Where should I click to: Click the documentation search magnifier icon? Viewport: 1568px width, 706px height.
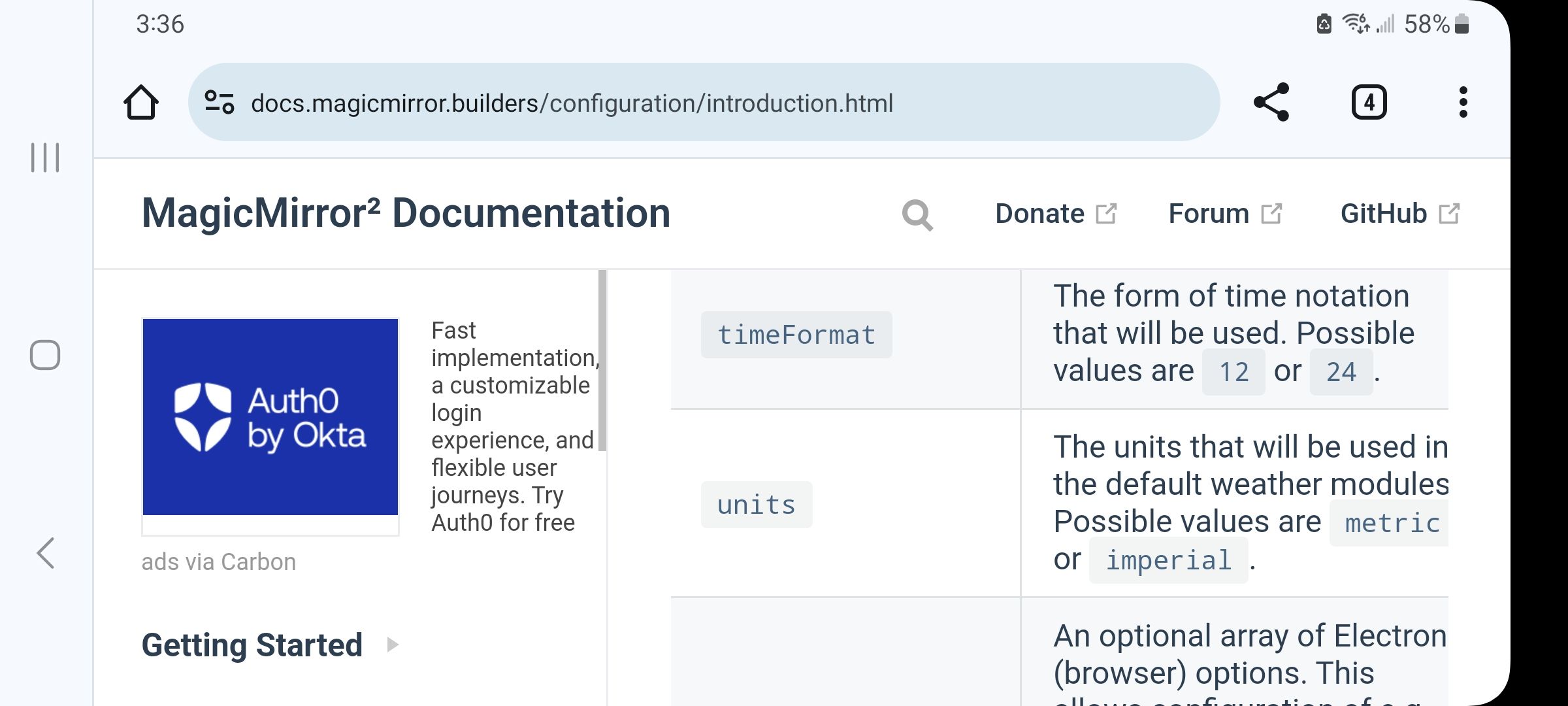coord(917,214)
